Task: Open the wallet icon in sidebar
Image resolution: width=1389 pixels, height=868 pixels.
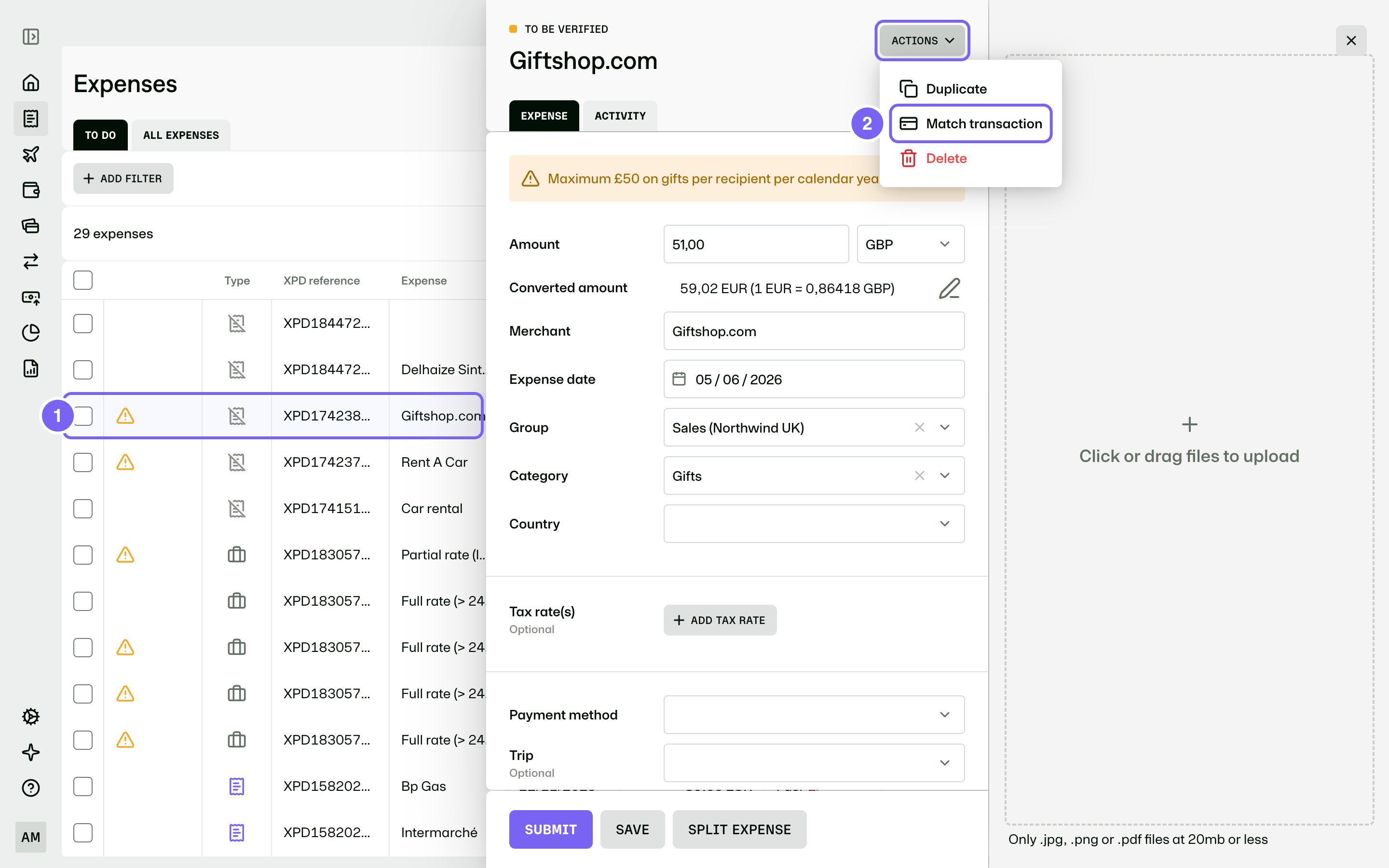Action: pyautogui.click(x=30, y=190)
